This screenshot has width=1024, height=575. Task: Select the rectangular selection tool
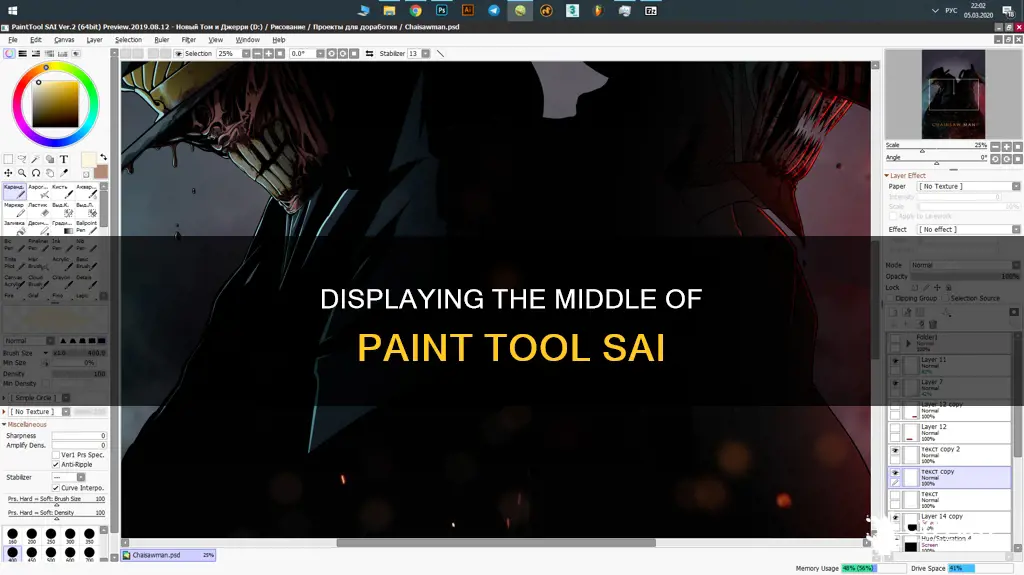pos(8,159)
